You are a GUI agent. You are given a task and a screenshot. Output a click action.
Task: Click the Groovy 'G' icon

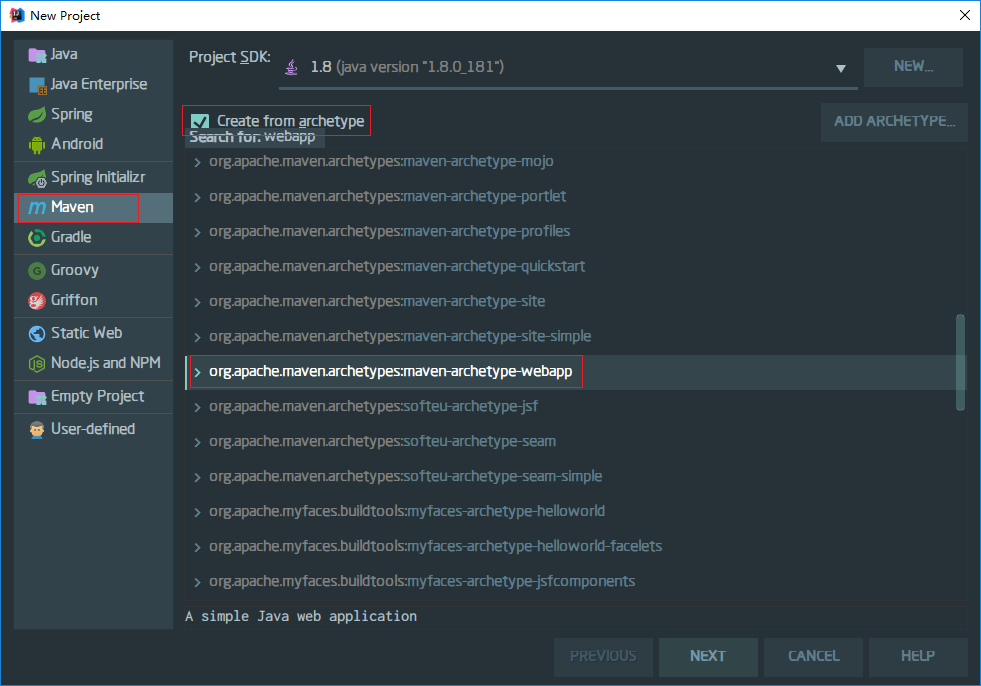point(37,271)
